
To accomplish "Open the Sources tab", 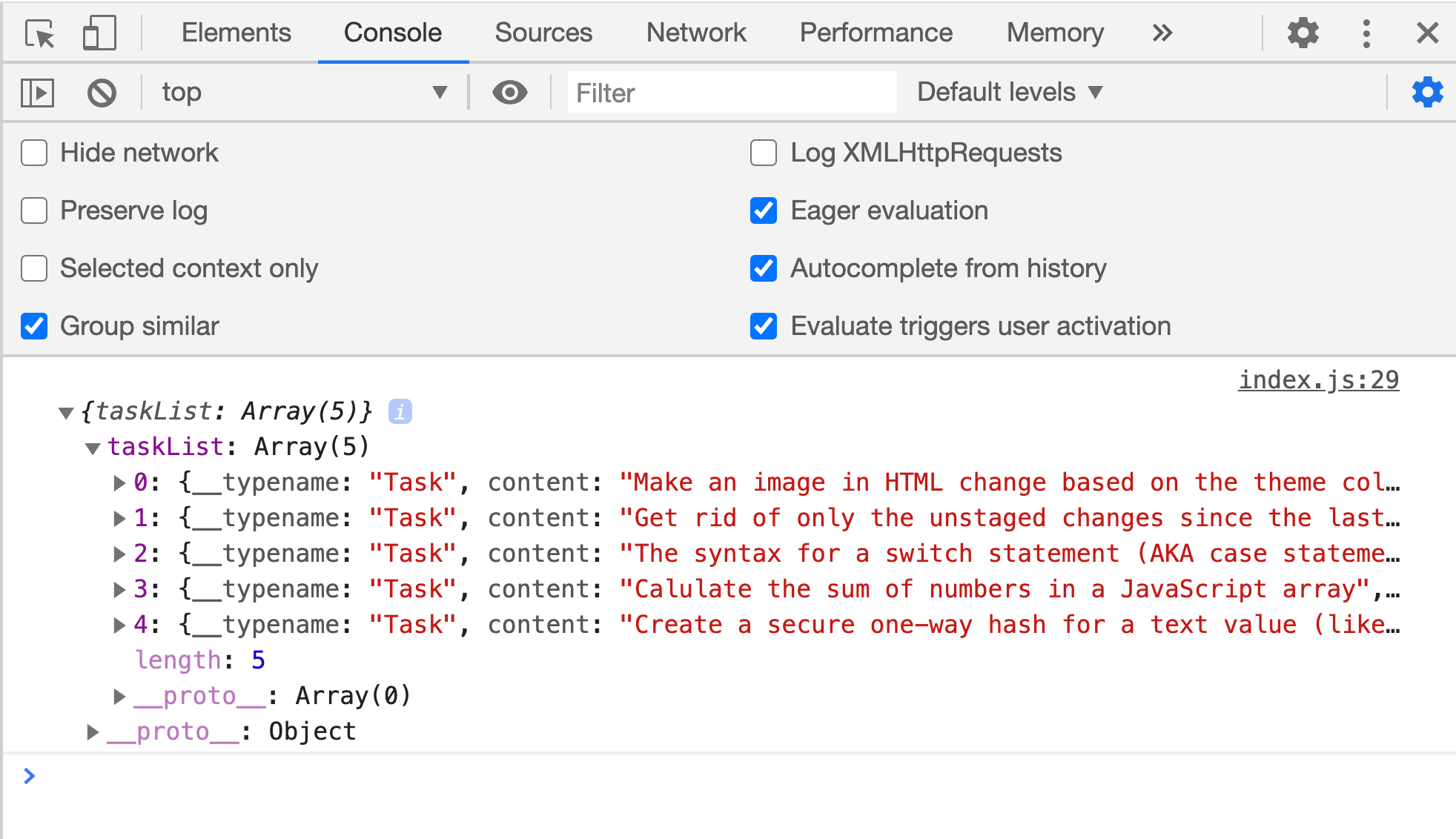I will click(x=543, y=33).
